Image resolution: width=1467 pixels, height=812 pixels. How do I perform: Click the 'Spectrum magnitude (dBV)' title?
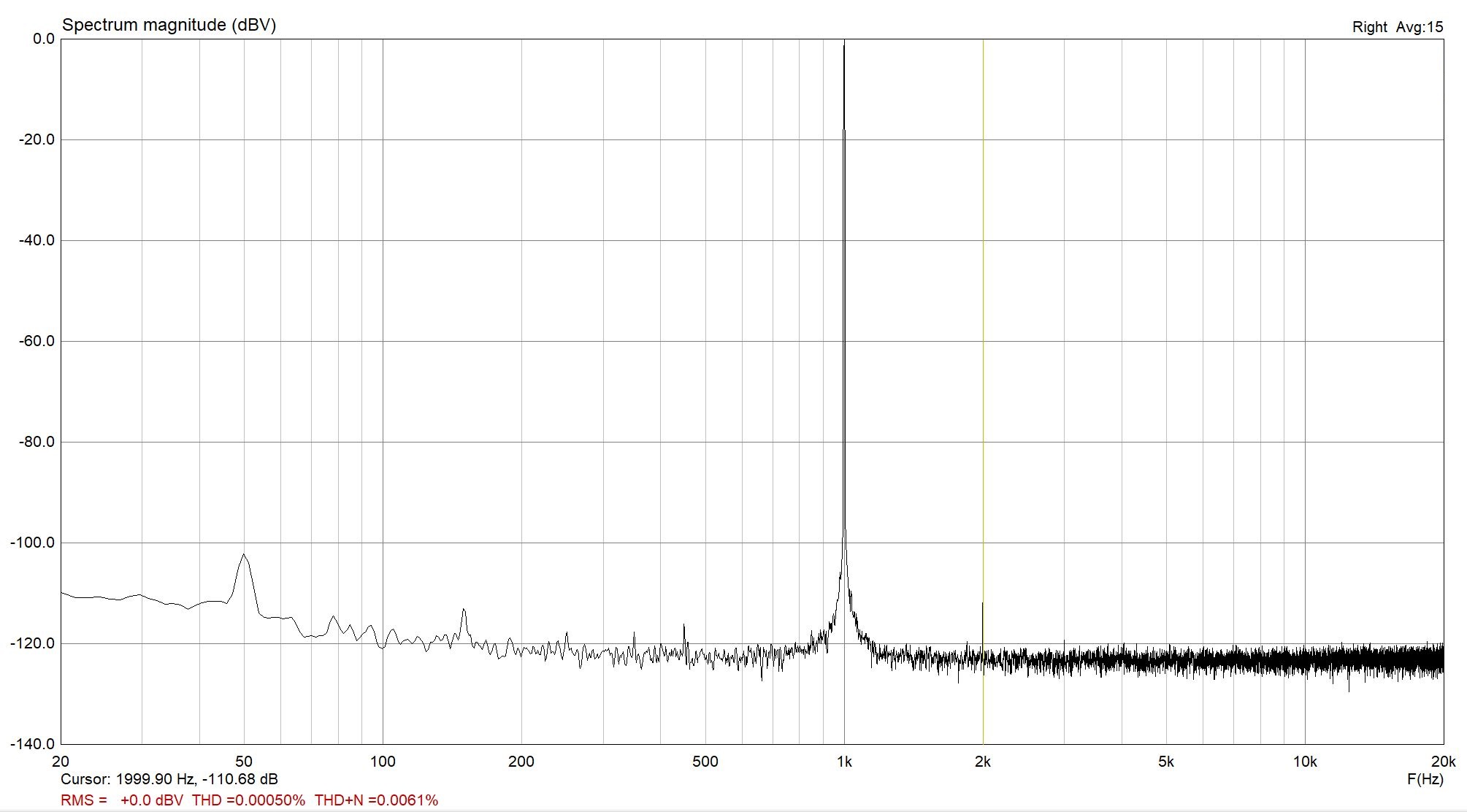[169, 25]
